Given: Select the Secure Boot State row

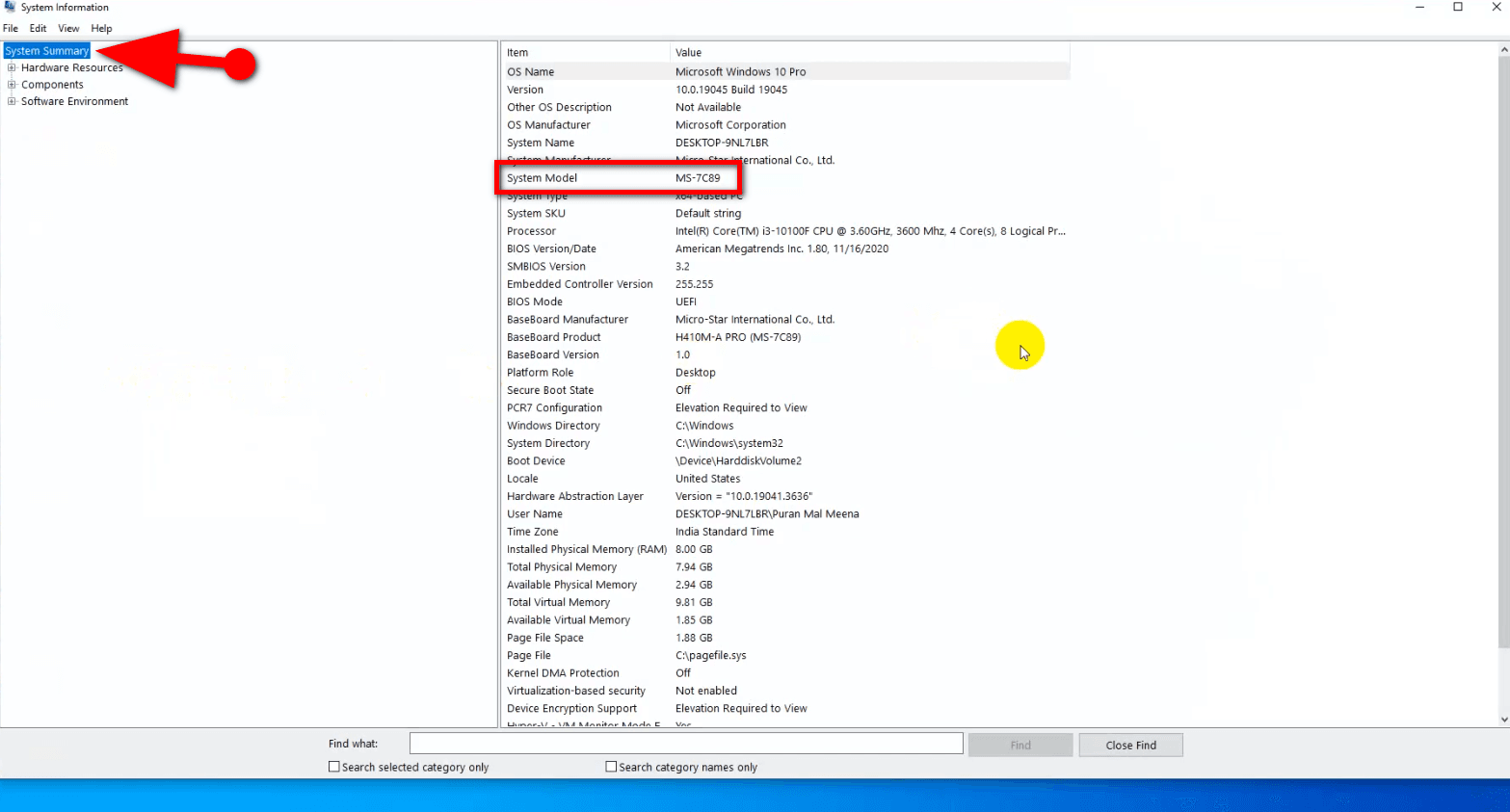Looking at the screenshot, I should tap(785, 390).
